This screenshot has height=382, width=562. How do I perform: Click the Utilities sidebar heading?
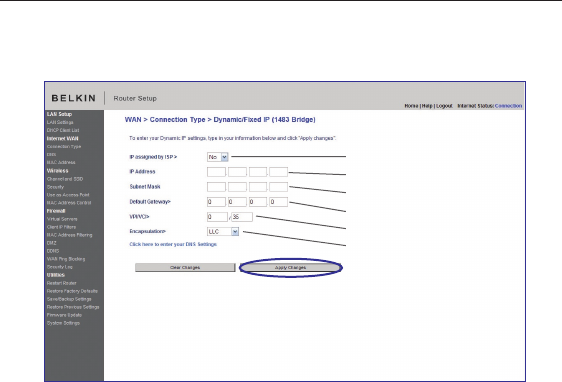click(x=56, y=275)
